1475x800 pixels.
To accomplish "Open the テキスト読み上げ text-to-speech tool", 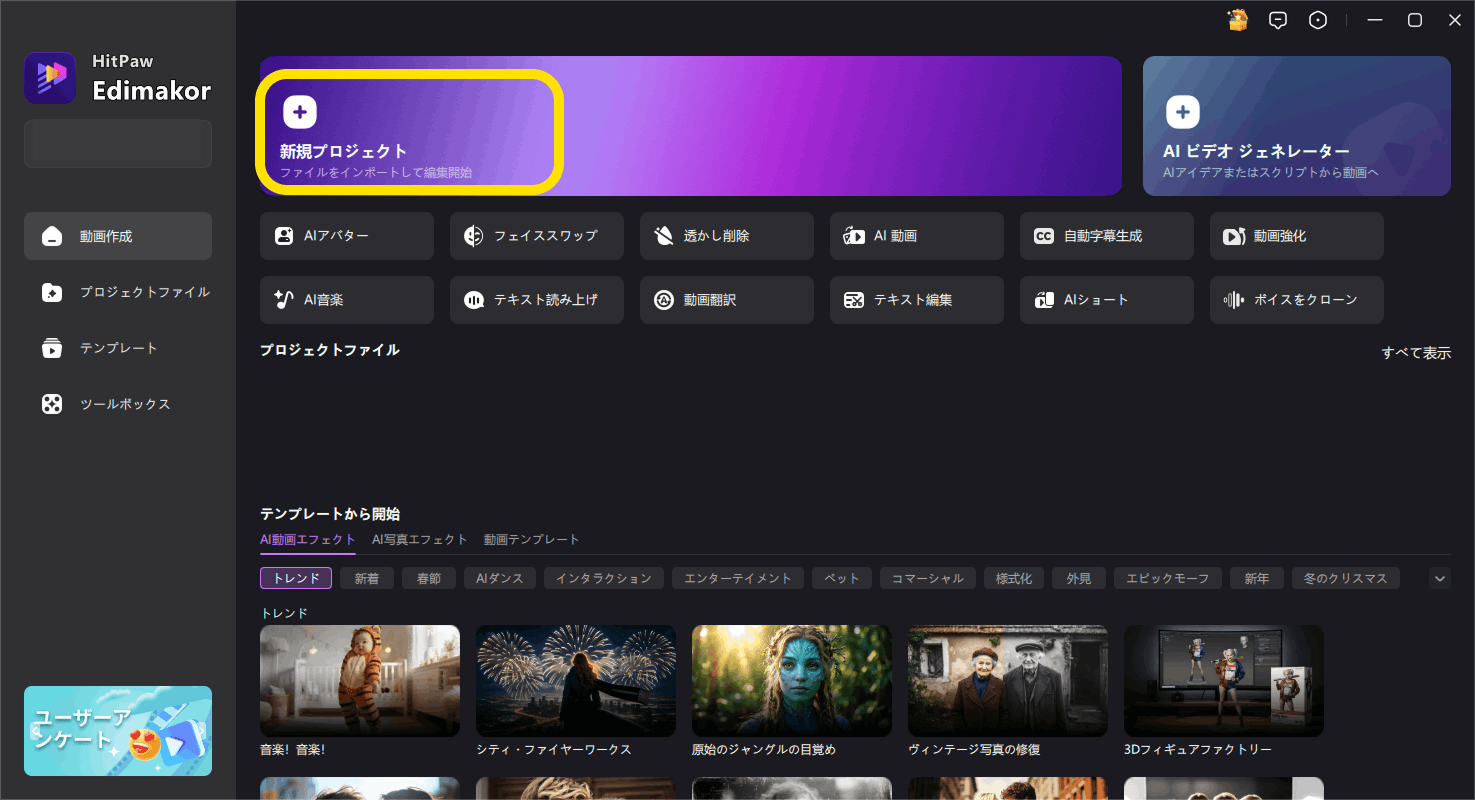I will (536, 299).
